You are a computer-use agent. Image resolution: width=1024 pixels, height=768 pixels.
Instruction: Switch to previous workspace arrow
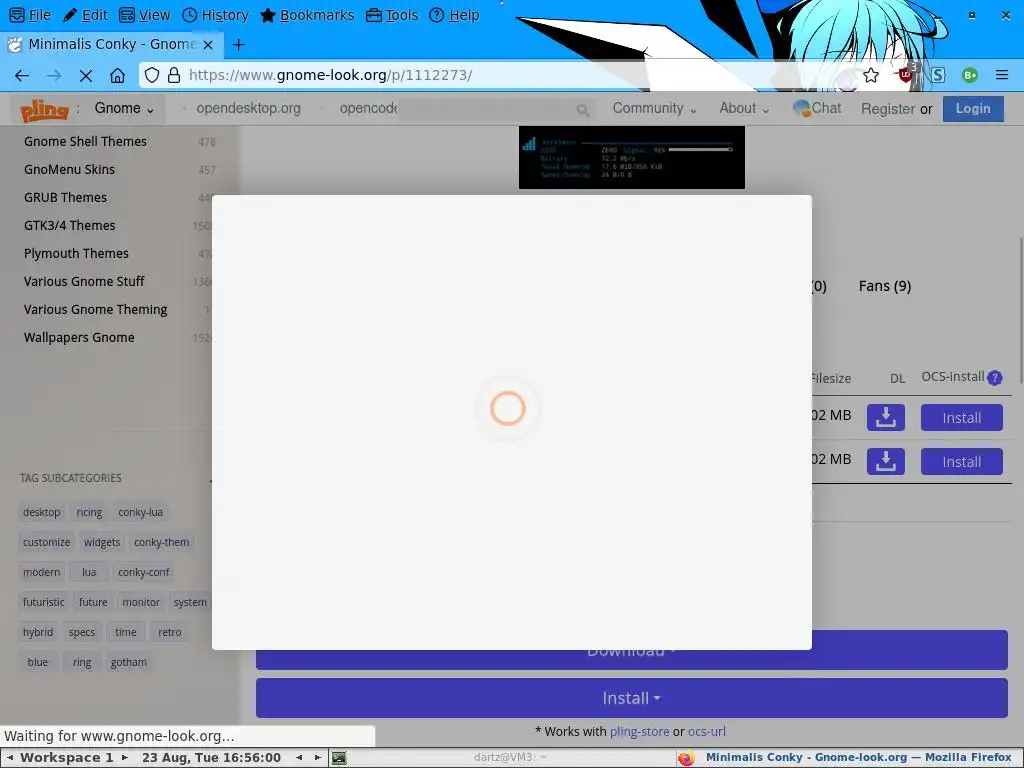pos(10,758)
